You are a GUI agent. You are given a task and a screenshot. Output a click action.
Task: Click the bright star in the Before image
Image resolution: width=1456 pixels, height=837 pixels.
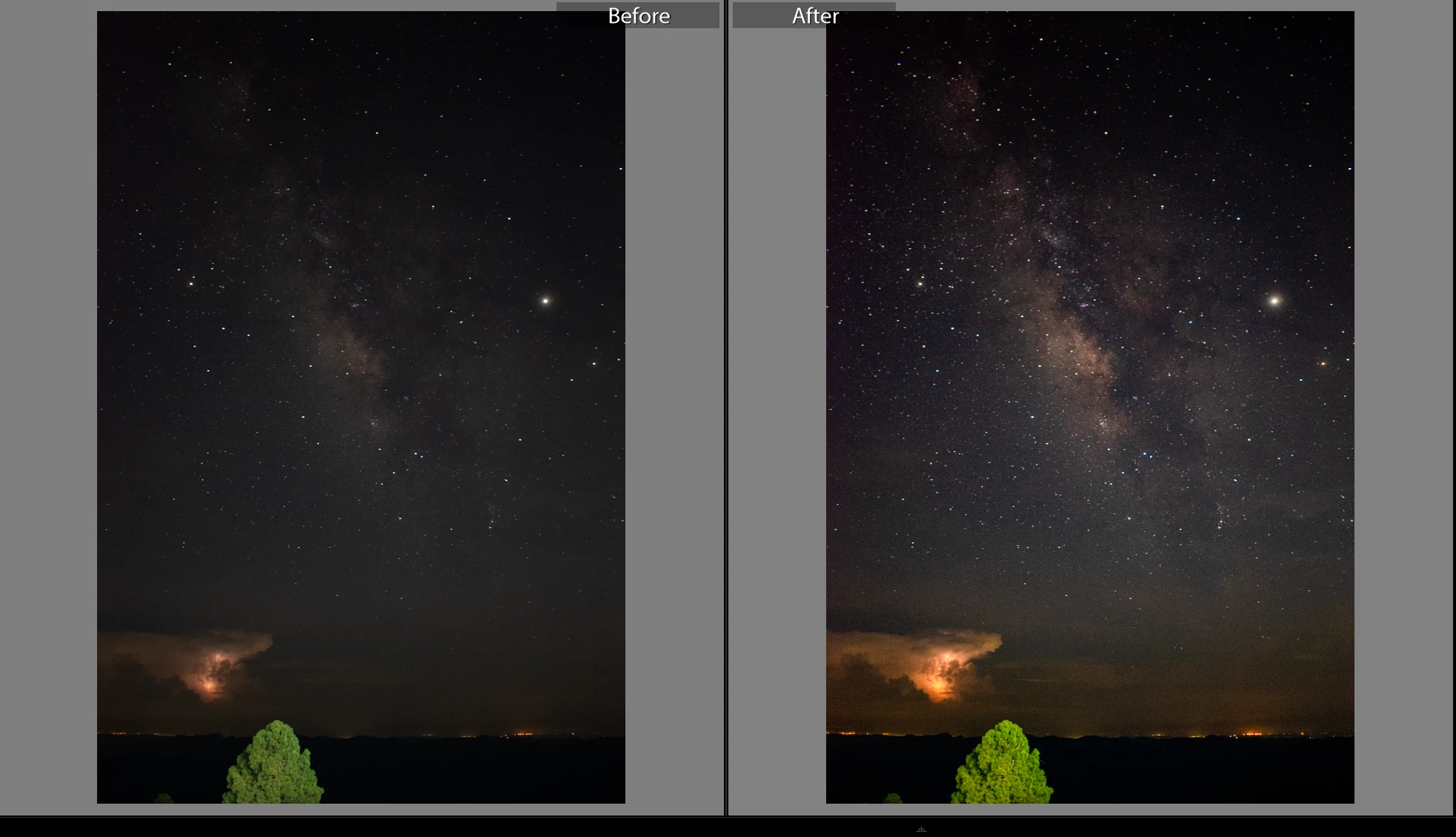(x=545, y=301)
